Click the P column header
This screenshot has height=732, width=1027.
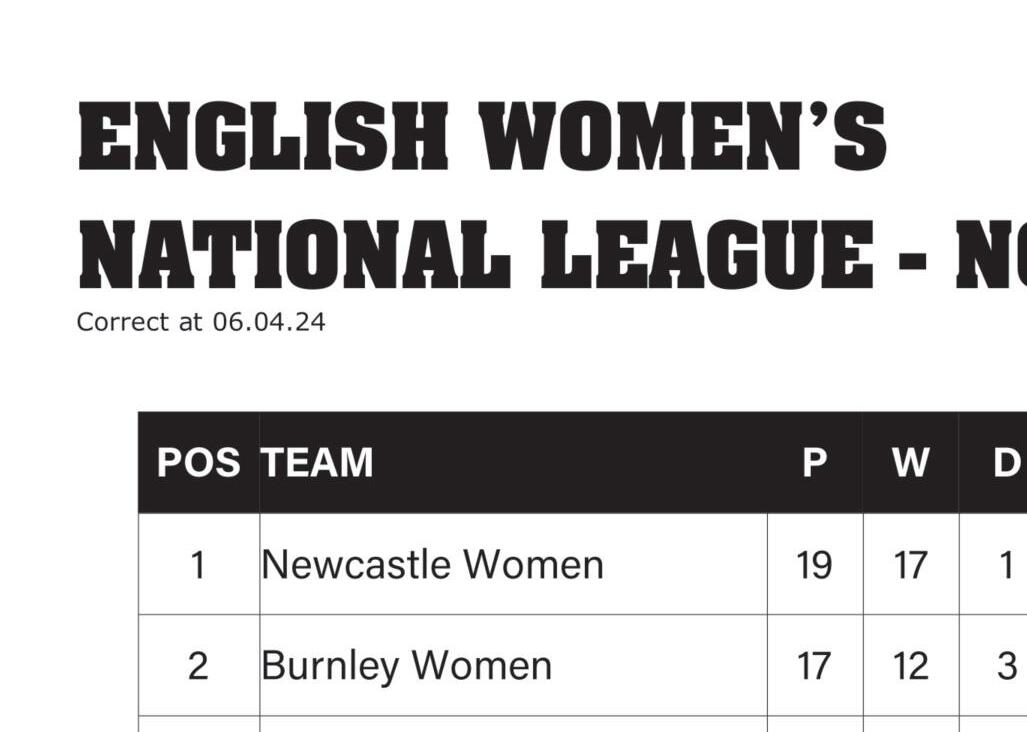tap(815, 463)
